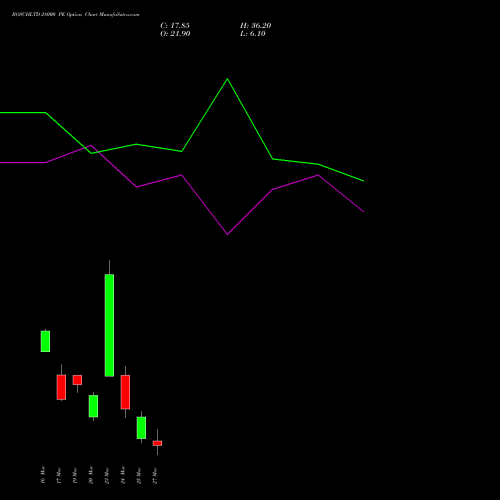Click the small red candle on 19 Mar
This screenshot has width=500, height=500.
pos(77,380)
